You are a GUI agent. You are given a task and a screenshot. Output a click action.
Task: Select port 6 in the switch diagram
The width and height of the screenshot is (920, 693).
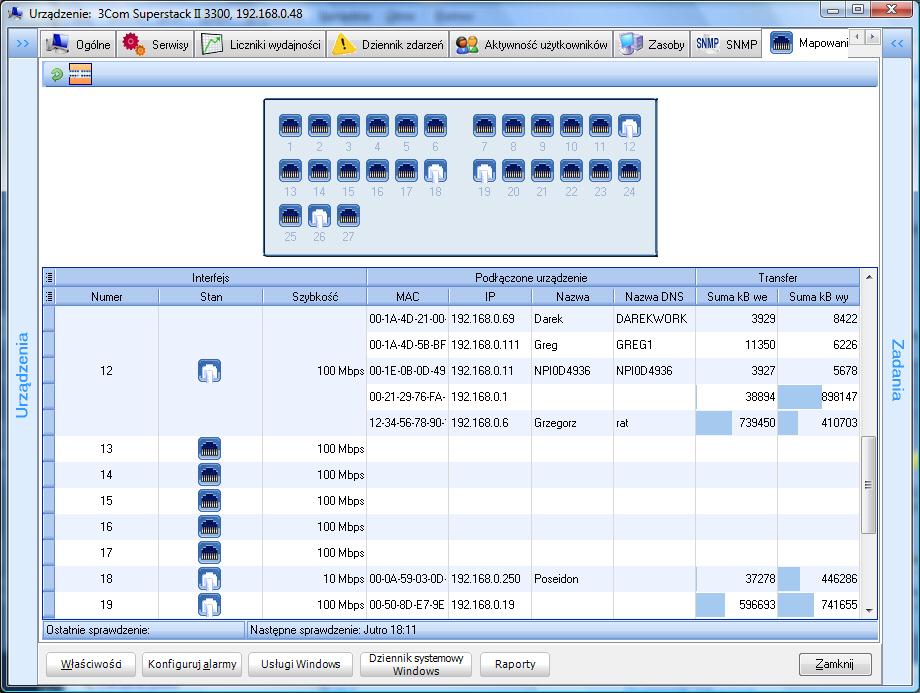[x=435, y=126]
